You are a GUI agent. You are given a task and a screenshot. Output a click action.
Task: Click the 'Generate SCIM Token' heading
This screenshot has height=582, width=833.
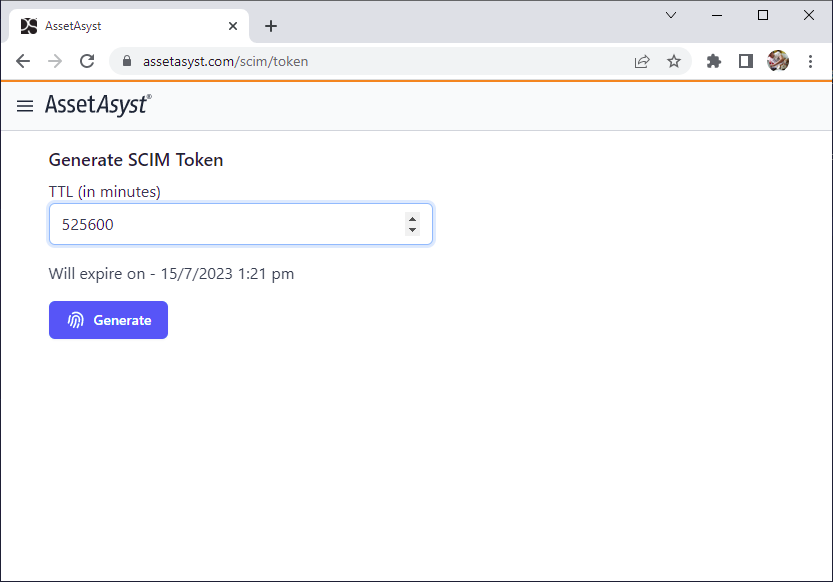coord(136,160)
